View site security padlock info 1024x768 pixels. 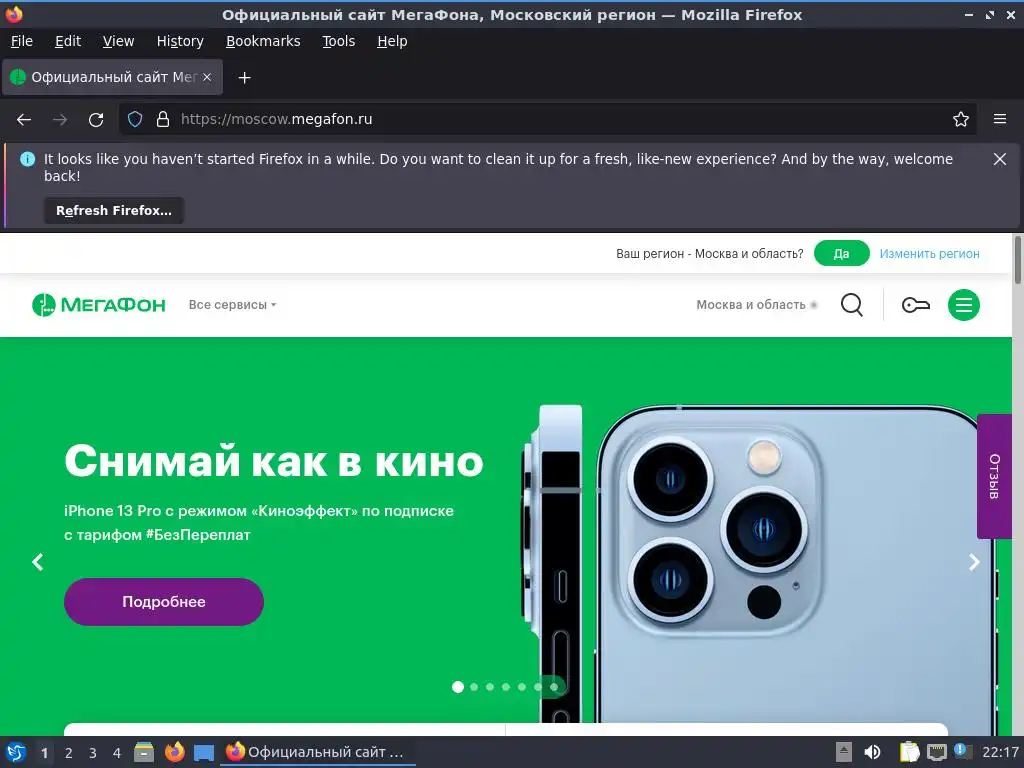click(x=163, y=119)
